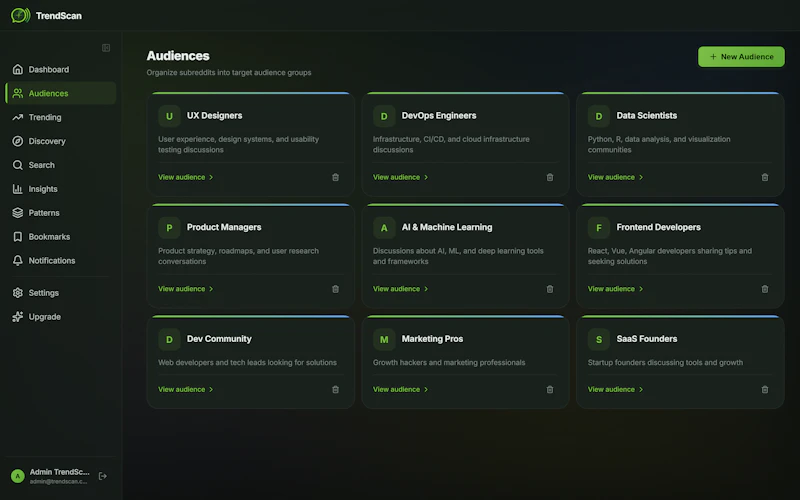Click the AI & Machine Learning card title
Screen dimensions: 800x500
click(x=447, y=228)
